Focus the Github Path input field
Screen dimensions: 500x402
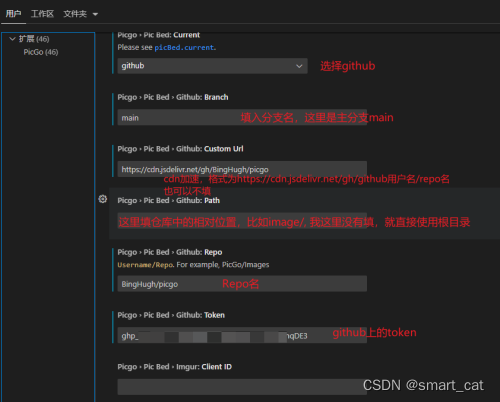(242, 221)
